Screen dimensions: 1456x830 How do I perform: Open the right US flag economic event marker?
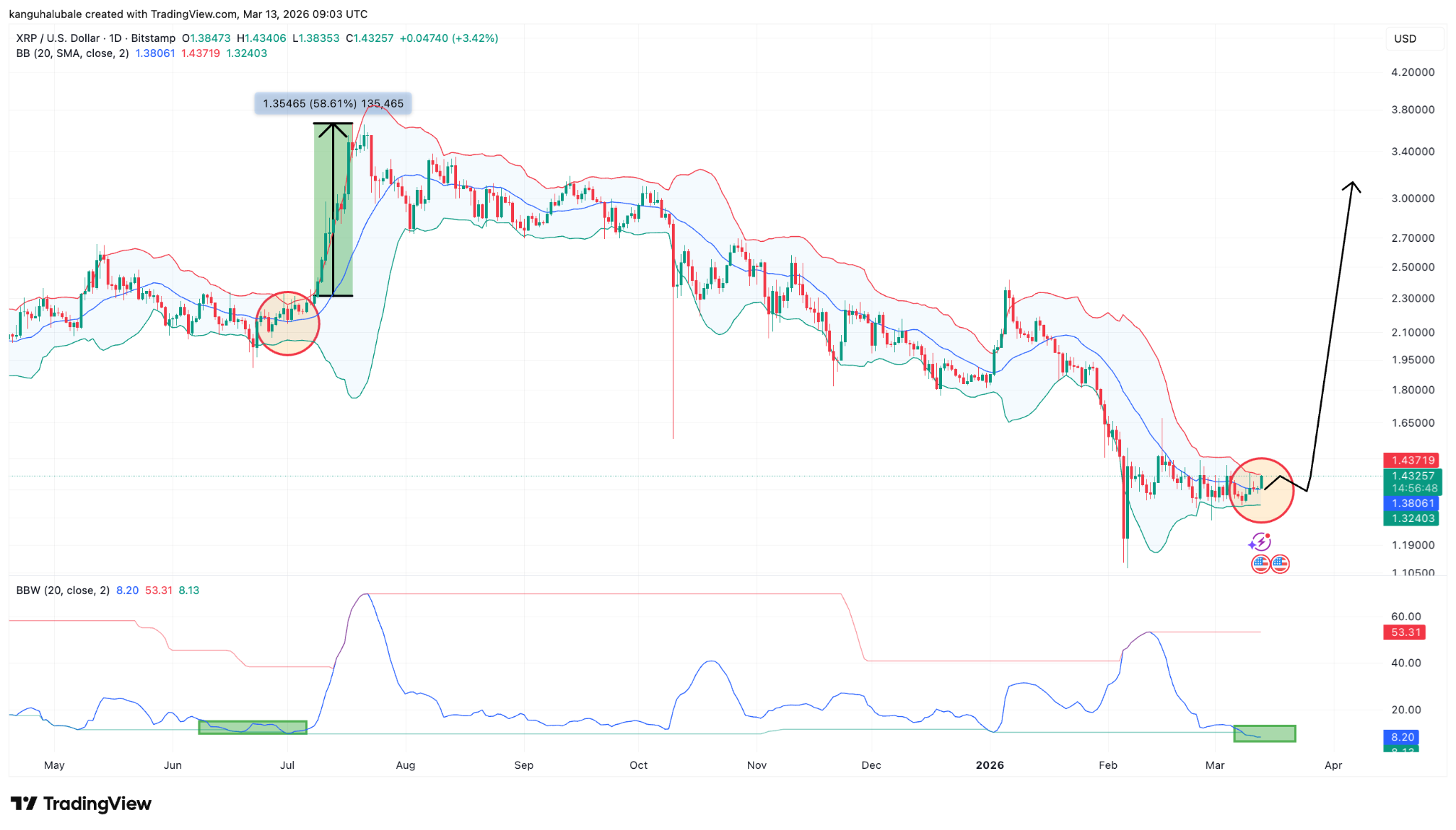point(1280,563)
